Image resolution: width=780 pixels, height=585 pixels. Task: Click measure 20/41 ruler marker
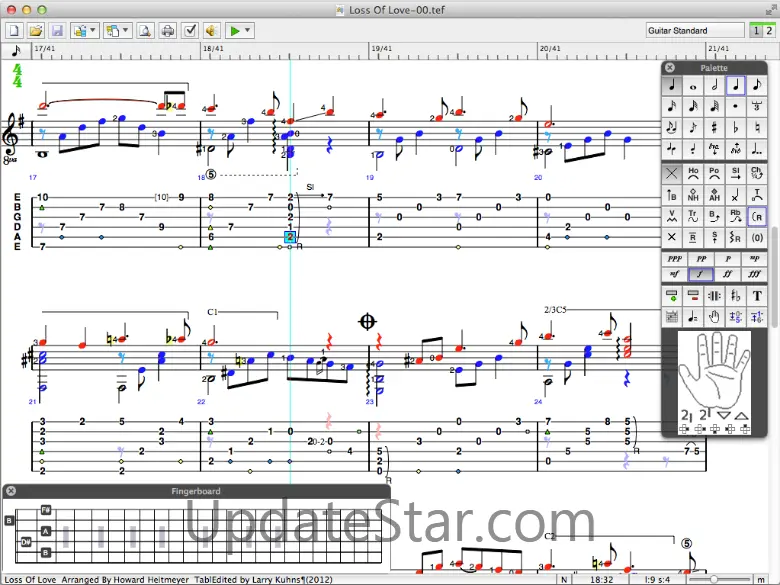click(550, 49)
